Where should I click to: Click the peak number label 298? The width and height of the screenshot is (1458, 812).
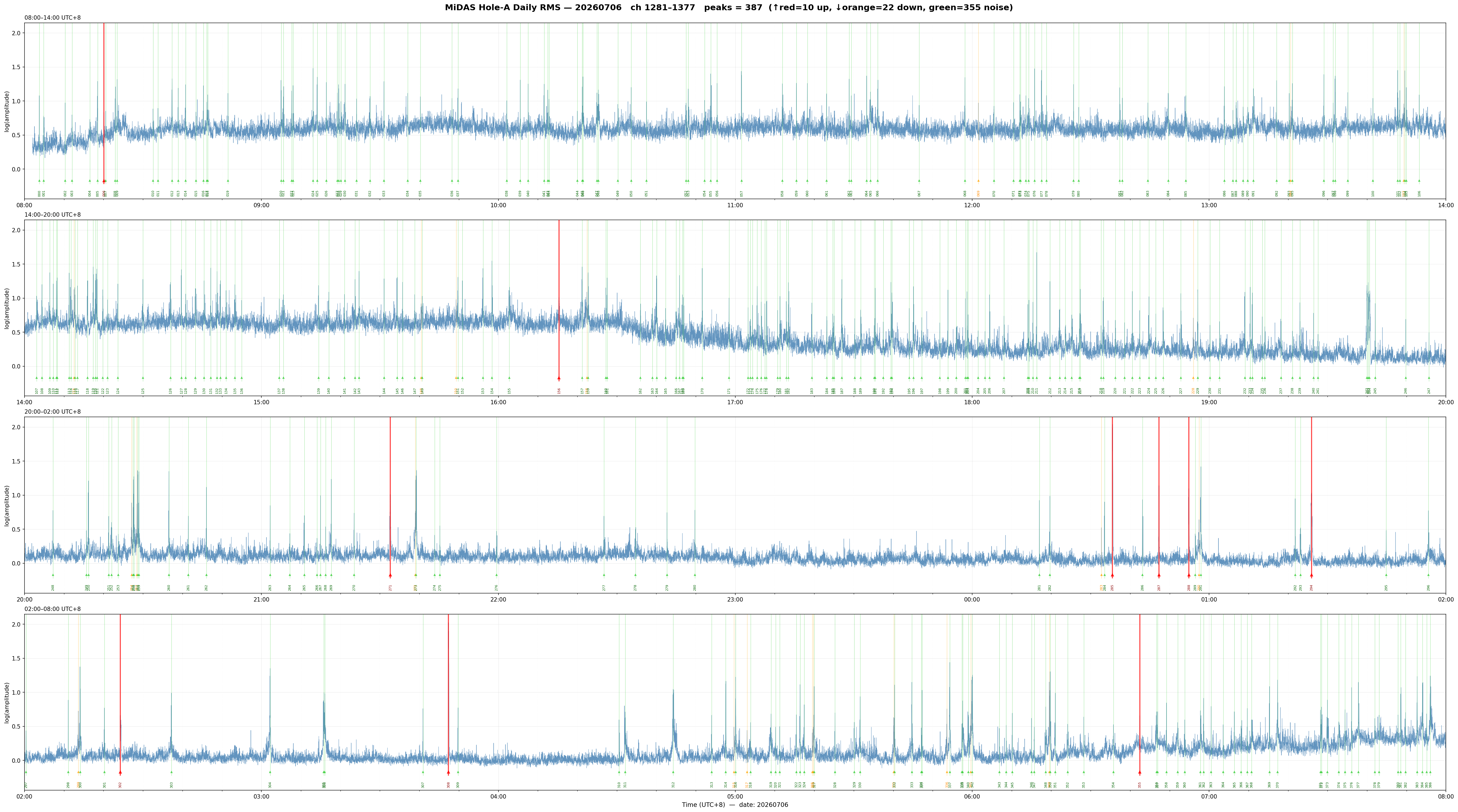point(68,785)
